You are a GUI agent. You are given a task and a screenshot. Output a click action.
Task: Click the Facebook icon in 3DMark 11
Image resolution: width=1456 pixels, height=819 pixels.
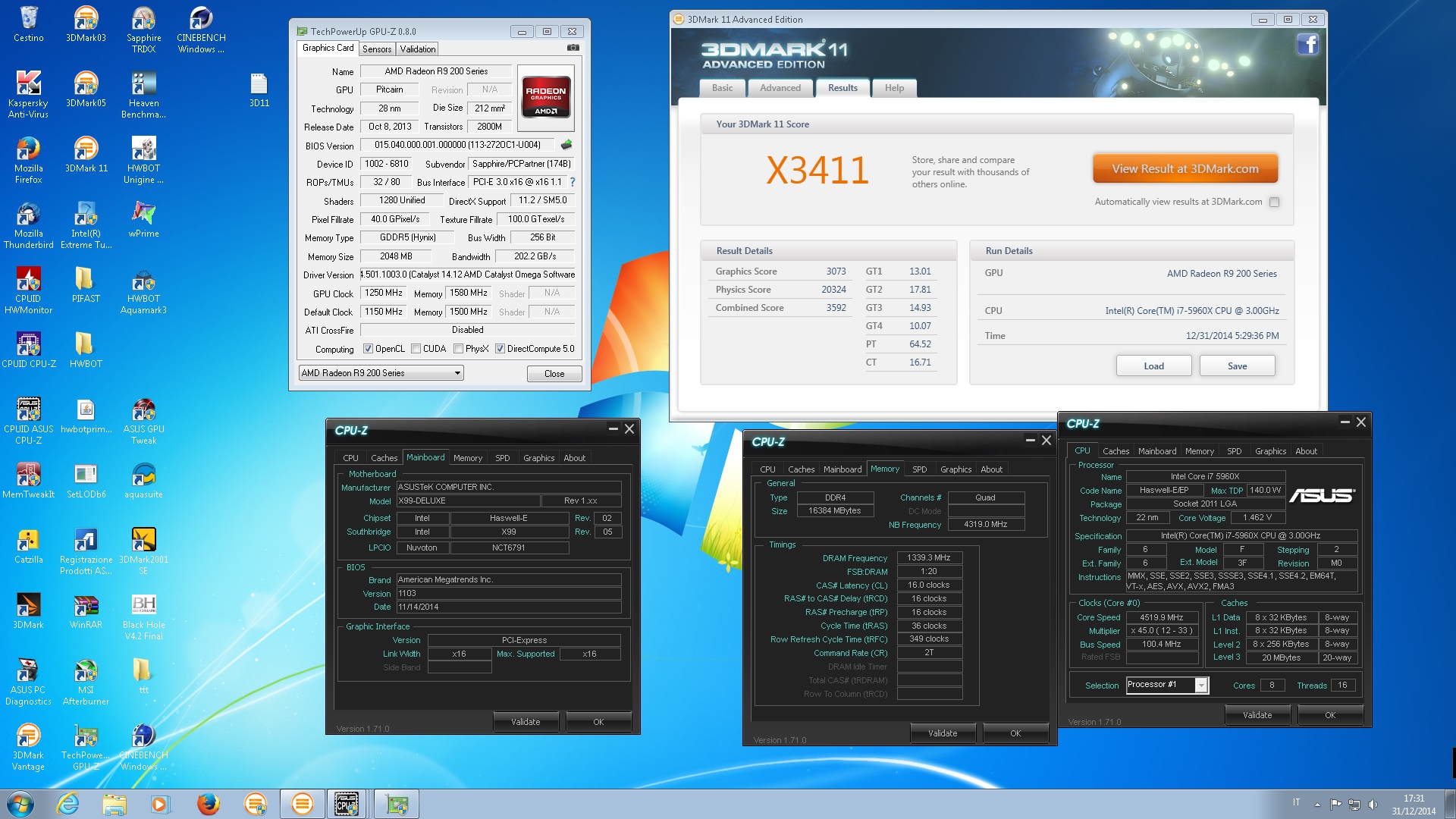click(1308, 45)
